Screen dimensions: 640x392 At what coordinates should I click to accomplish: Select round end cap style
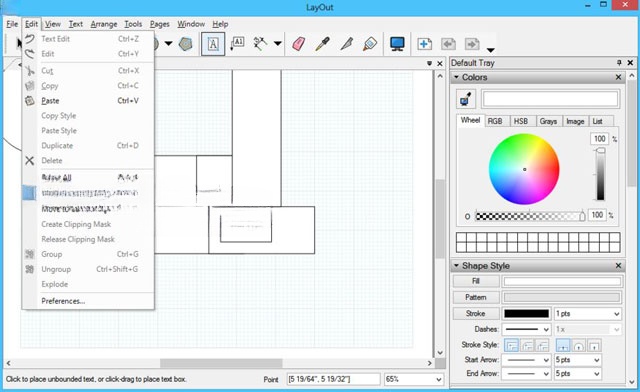(578, 345)
